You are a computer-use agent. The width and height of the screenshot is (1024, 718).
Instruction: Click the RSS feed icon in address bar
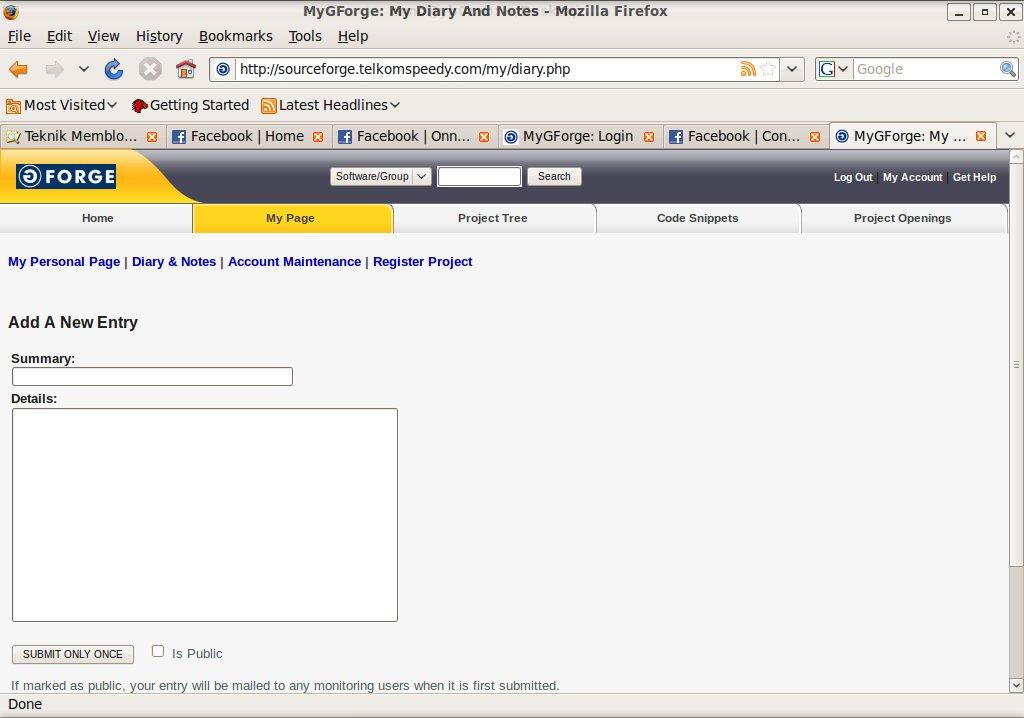pos(748,69)
